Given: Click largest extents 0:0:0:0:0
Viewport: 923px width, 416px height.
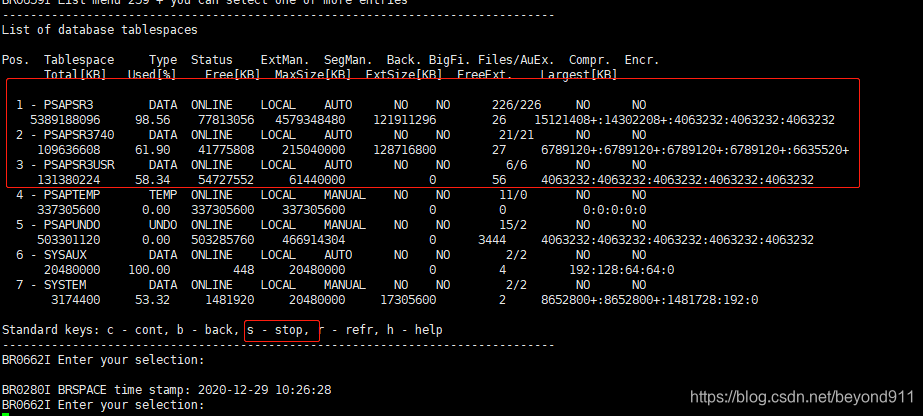Looking at the screenshot, I should (x=615, y=210).
